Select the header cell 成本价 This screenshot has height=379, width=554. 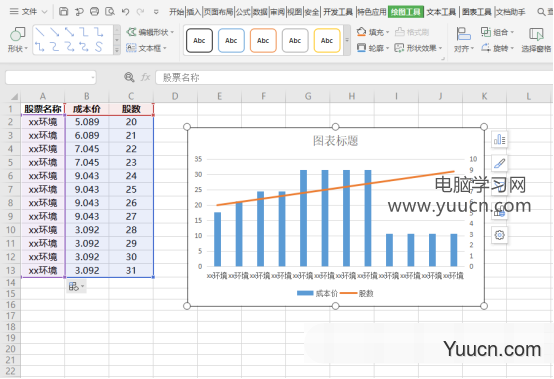tap(87, 109)
